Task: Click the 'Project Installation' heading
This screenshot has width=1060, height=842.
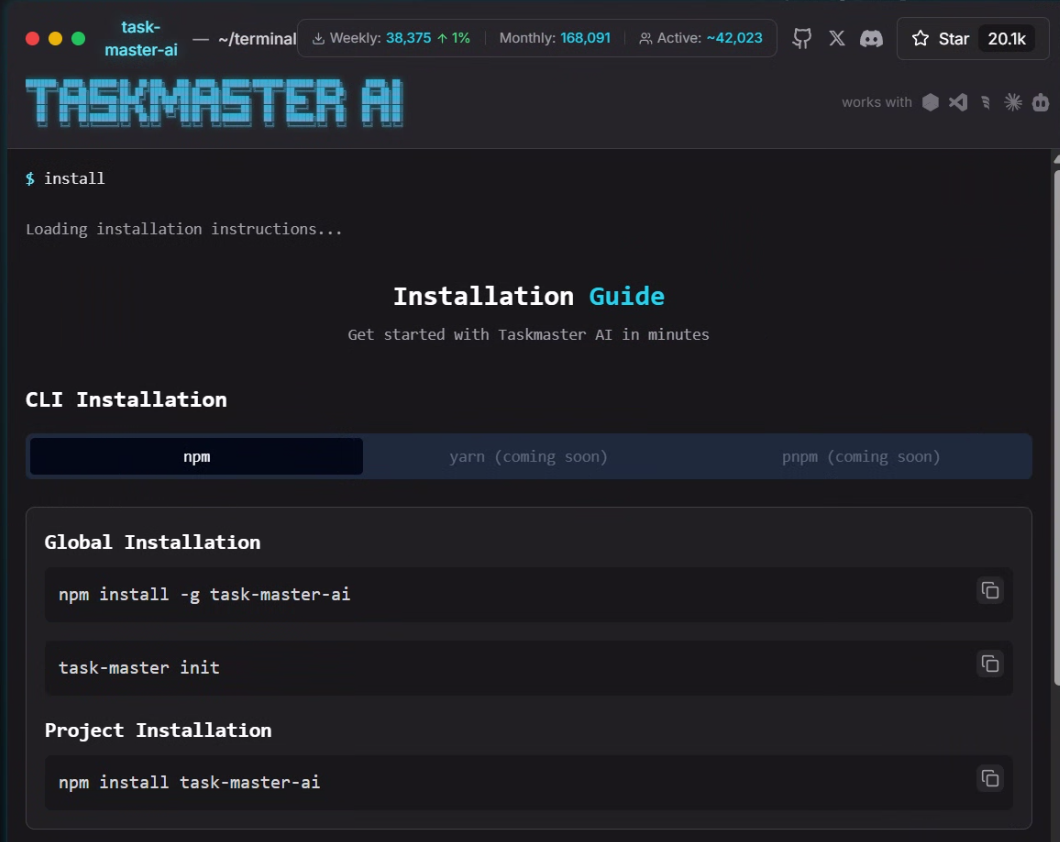Action: pyautogui.click(x=158, y=730)
